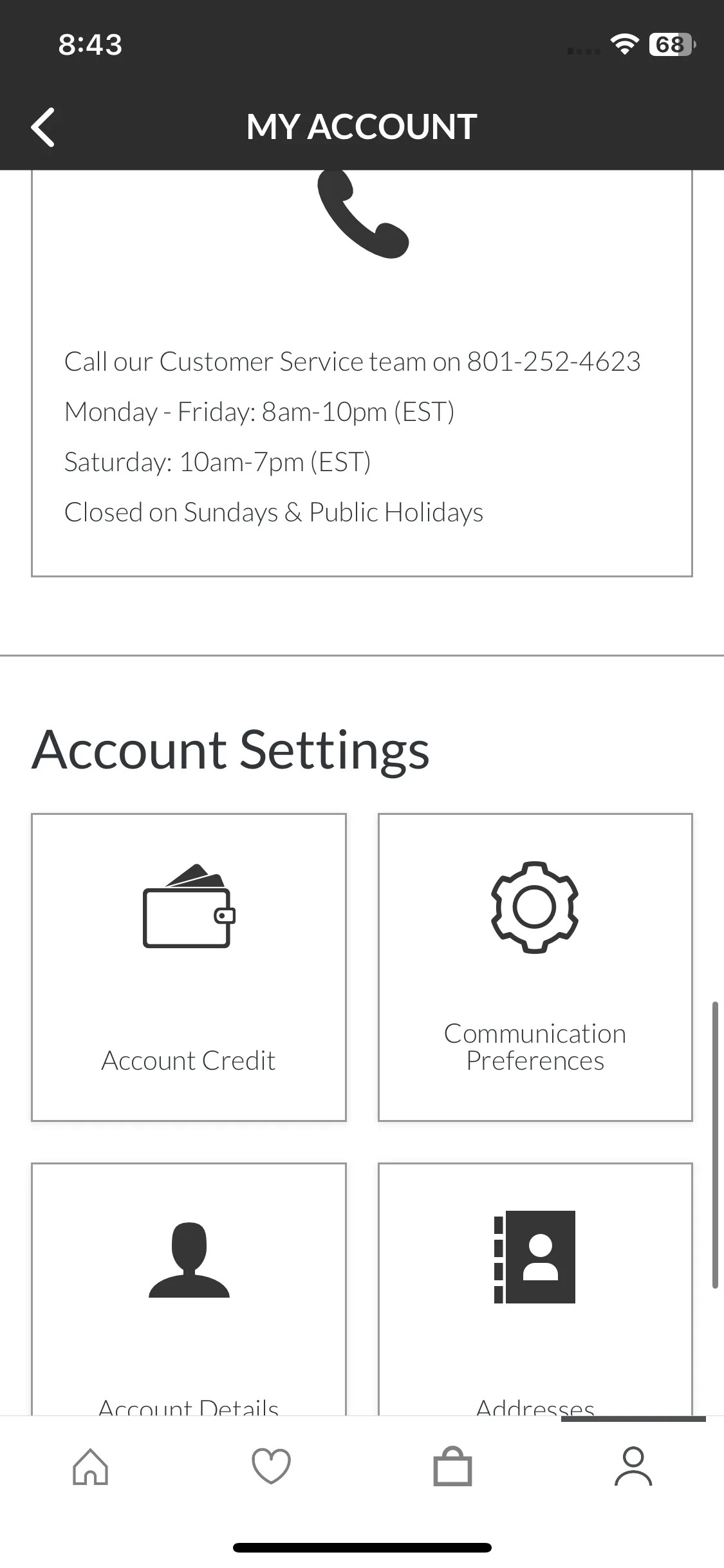This screenshot has width=724, height=1568.
Task: Open the Account Credit label
Action: click(x=189, y=1061)
